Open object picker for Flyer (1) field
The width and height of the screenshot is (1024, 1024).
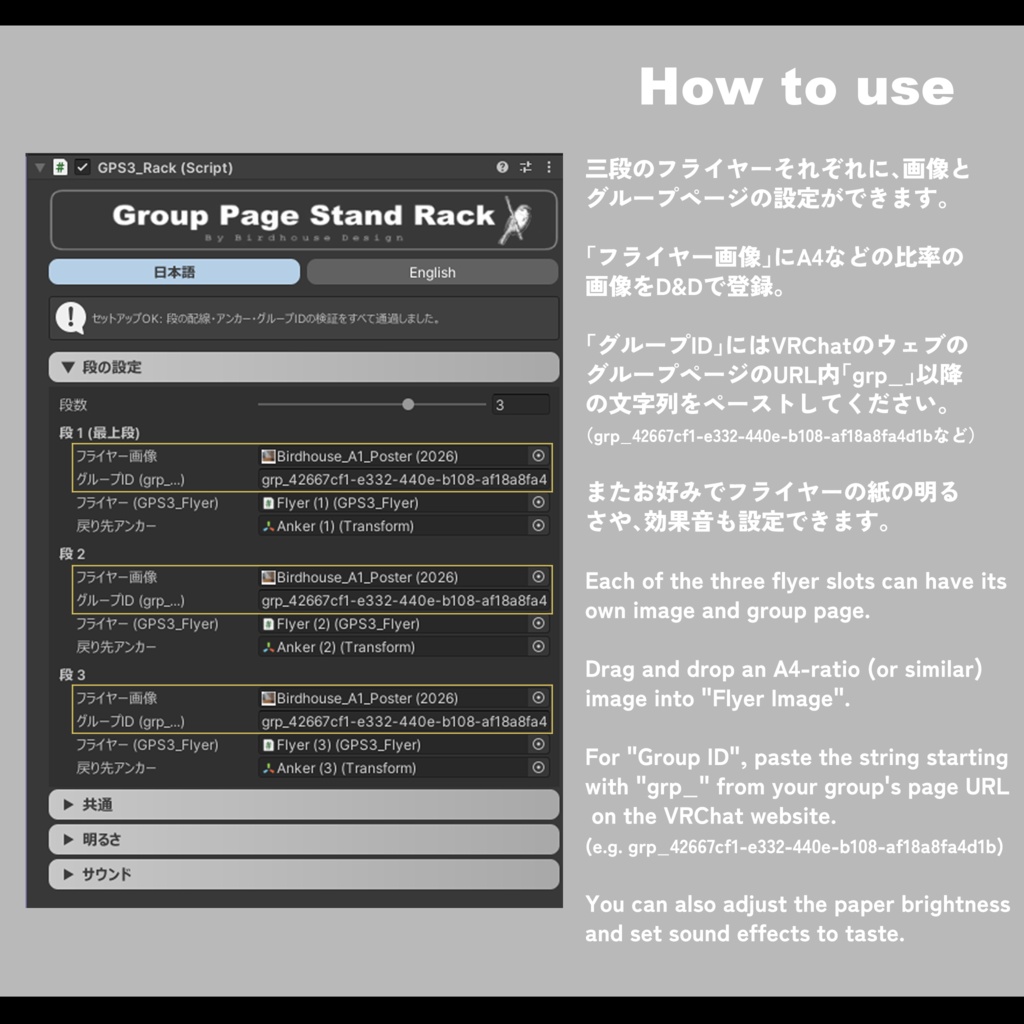[538, 502]
